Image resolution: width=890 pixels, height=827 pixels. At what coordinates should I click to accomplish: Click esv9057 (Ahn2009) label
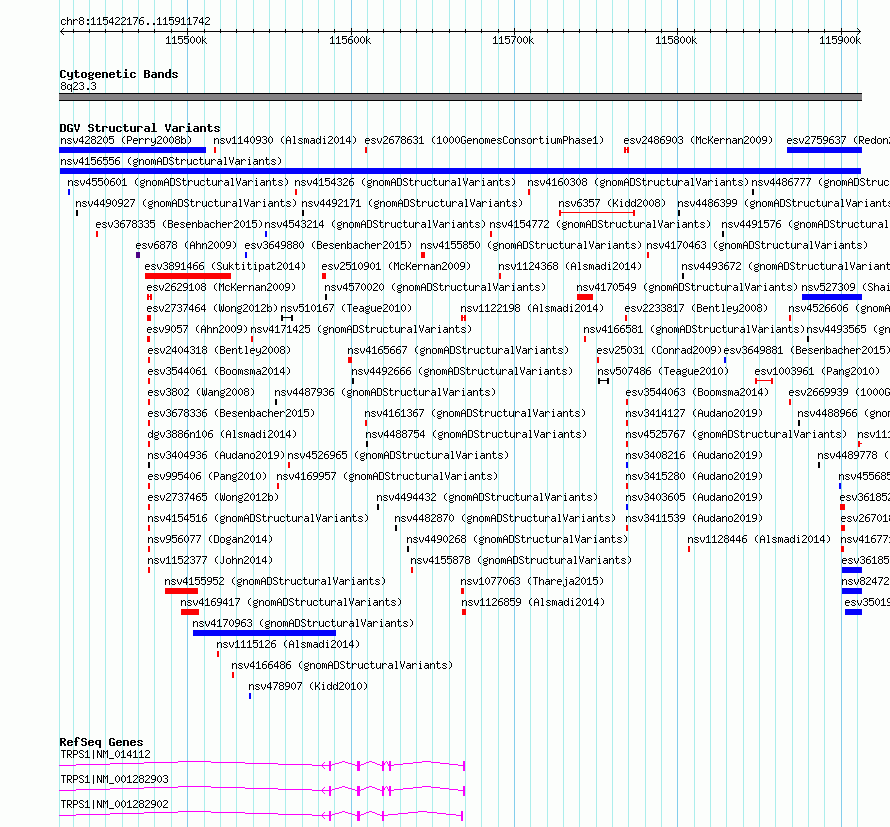(198, 329)
